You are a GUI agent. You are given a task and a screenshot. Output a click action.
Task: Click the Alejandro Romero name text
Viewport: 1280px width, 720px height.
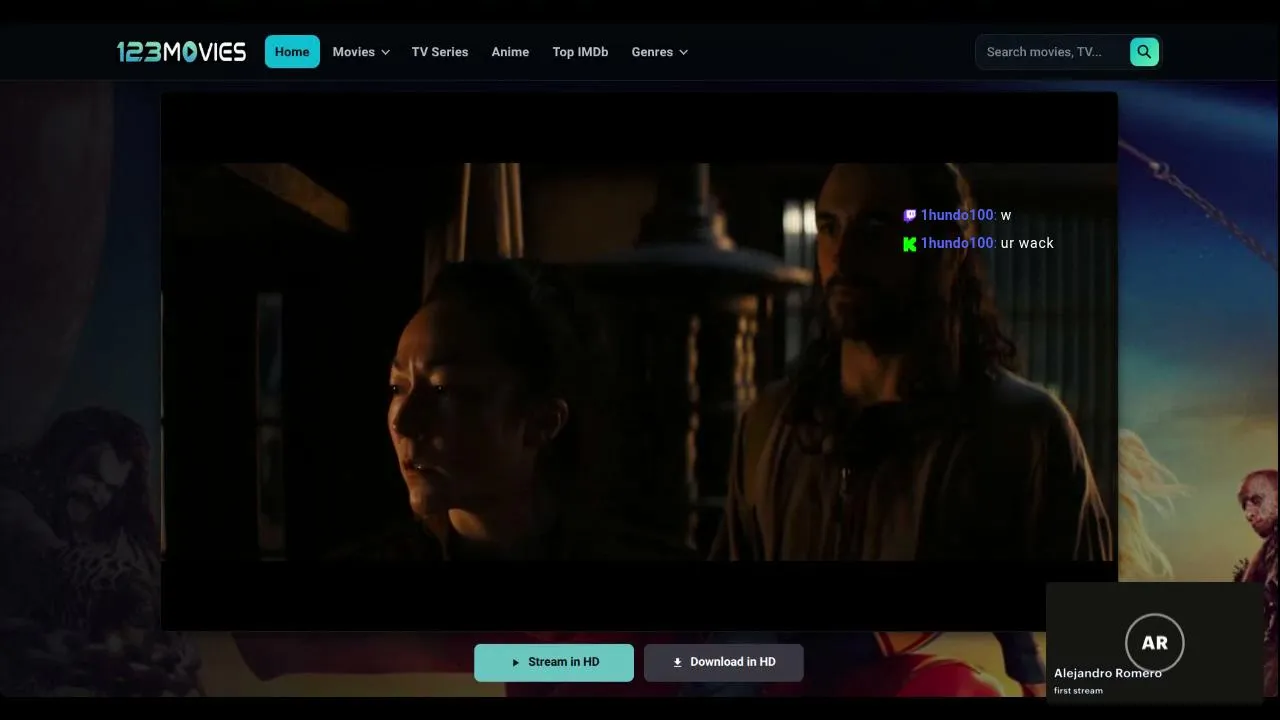click(1108, 673)
